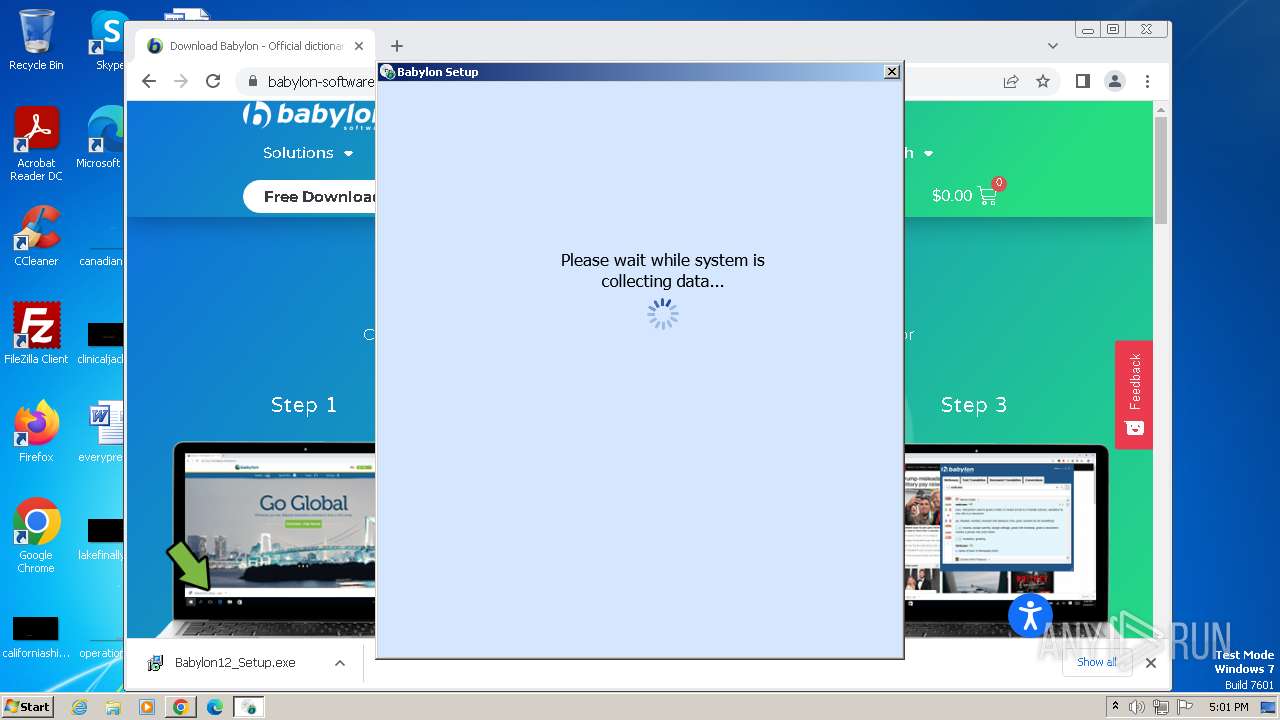Click the Chrome address bar URL

320,82
